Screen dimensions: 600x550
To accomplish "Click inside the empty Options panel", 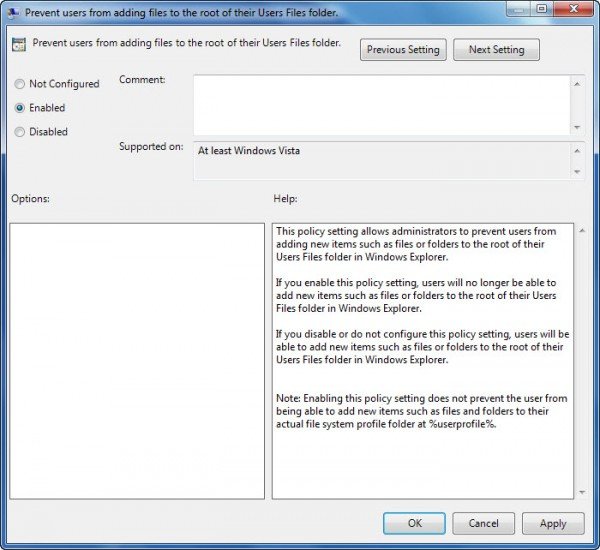I will pyautogui.click(x=137, y=361).
